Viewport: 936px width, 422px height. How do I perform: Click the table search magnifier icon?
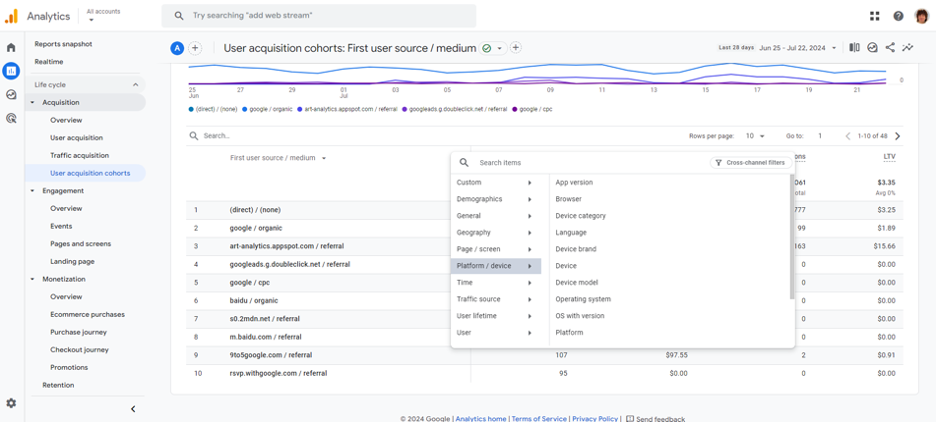[x=194, y=136]
